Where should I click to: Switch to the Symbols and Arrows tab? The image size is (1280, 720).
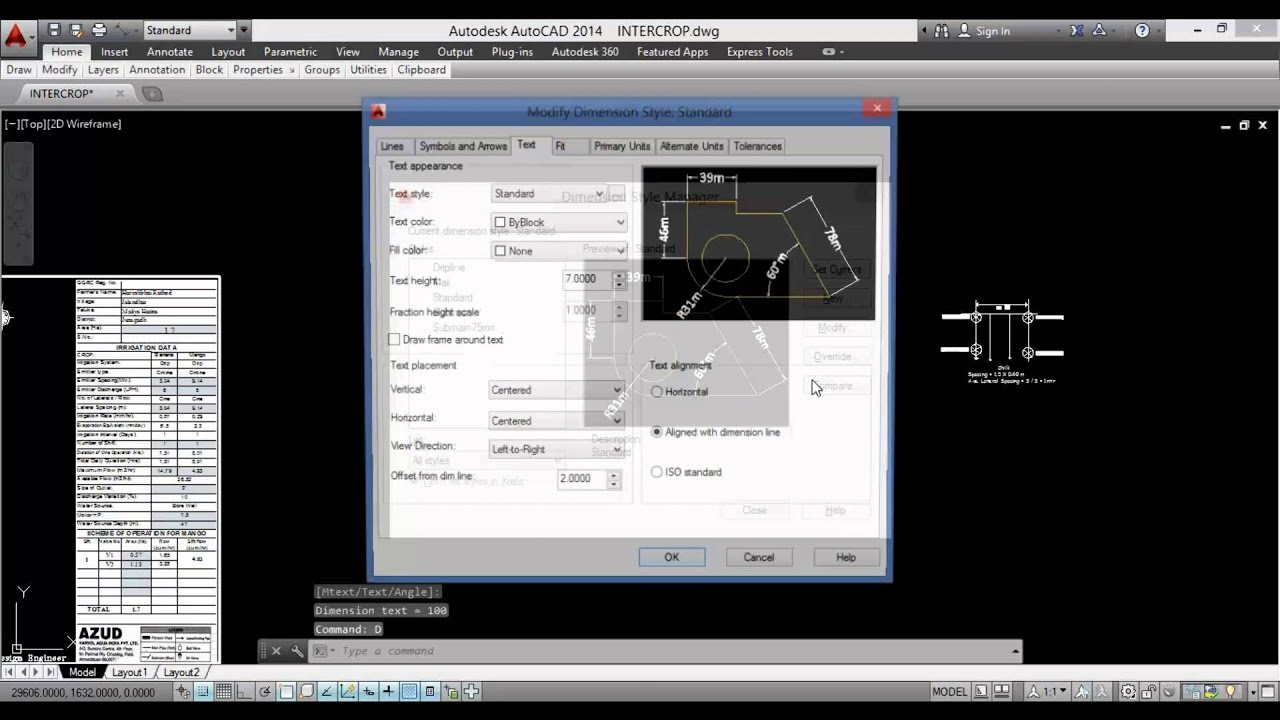tap(463, 146)
